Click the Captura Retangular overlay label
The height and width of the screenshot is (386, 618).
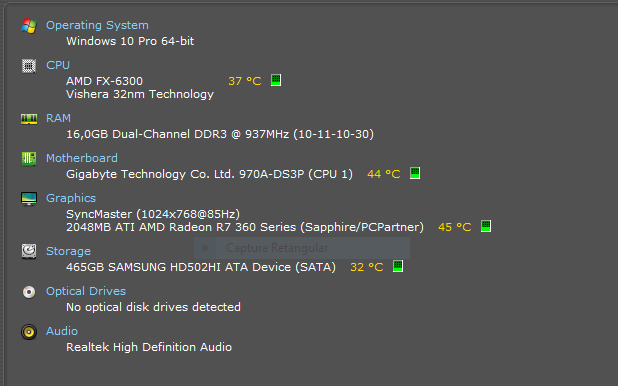pos(277,248)
